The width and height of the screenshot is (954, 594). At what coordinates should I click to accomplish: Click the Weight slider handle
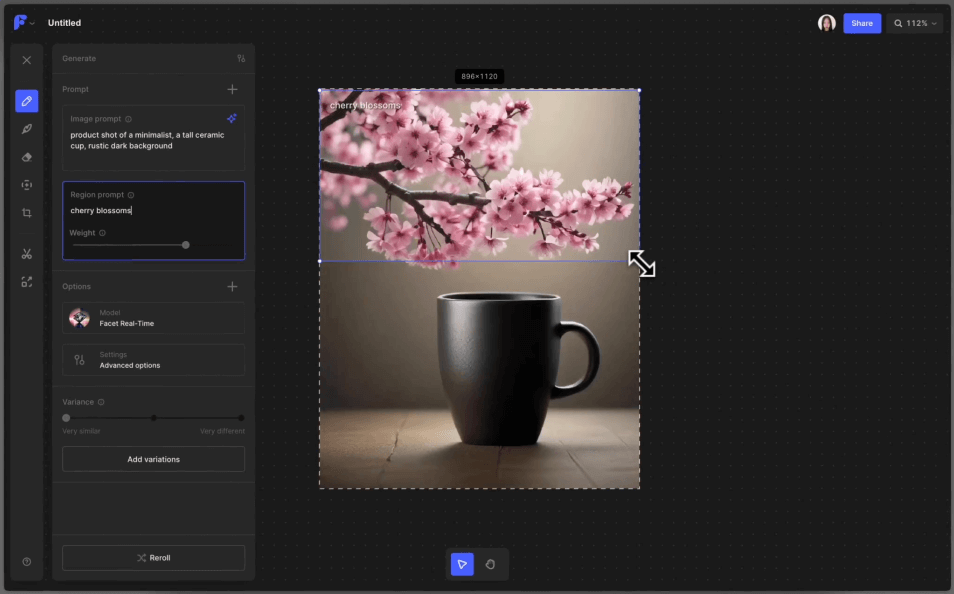186,245
